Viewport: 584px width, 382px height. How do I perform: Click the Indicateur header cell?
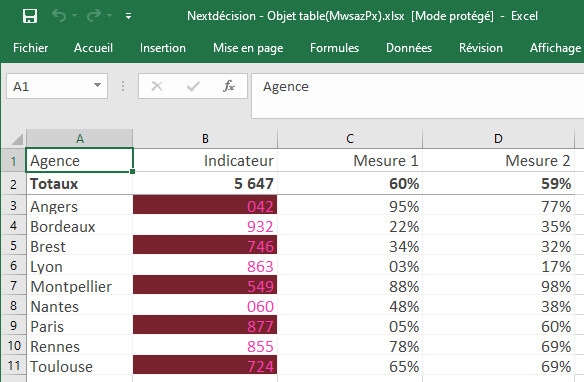pyautogui.click(x=205, y=160)
